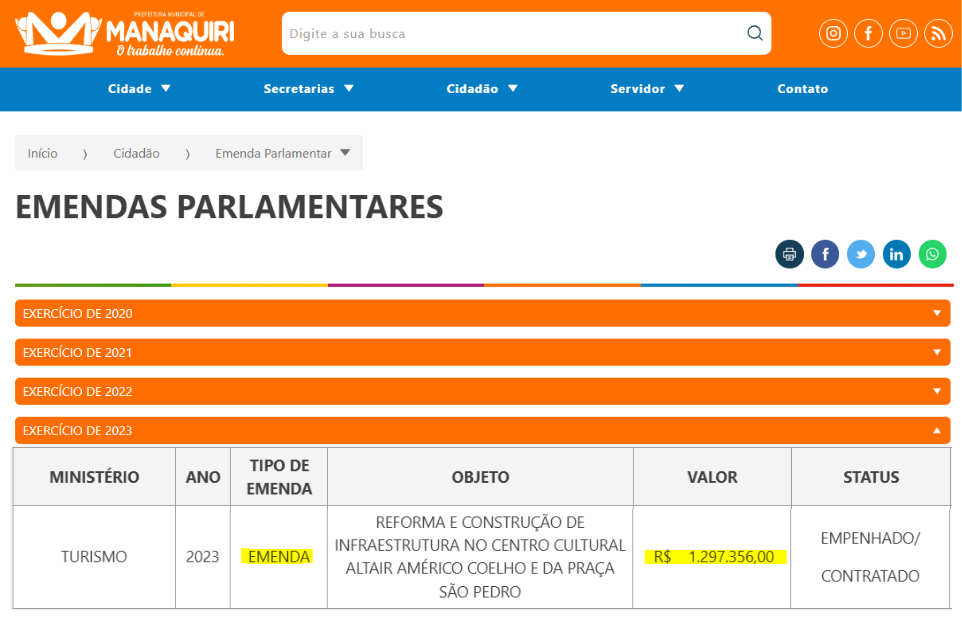Collapse the Exercício de 2023 section
The width and height of the screenshot is (962, 618).
coord(482,430)
